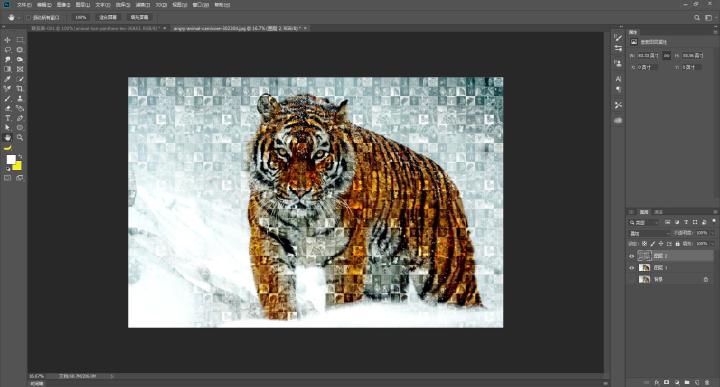This screenshot has width=720, height=387.
Task: Check the scroll-all-windows checkbox
Action: pyautogui.click(x=28, y=17)
